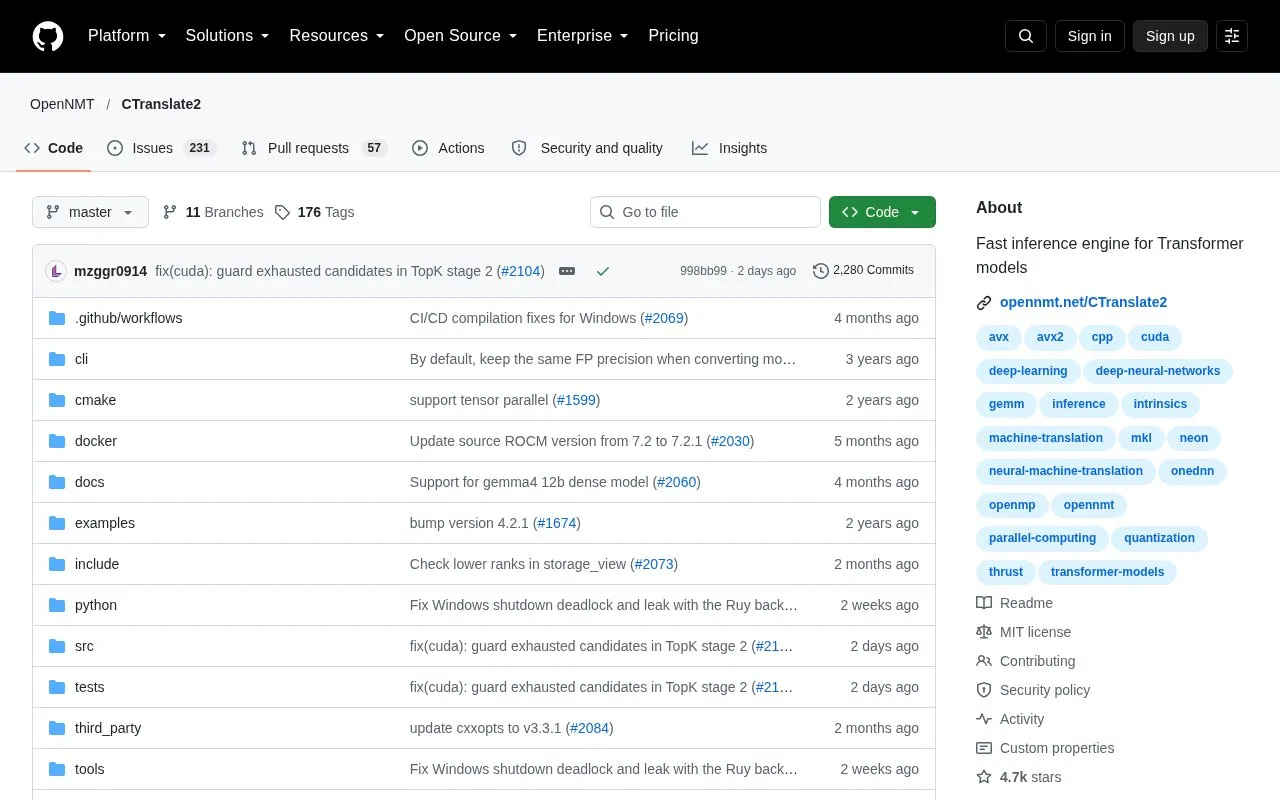Click the Security policy shield icon
The width and height of the screenshot is (1280, 800).
(984, 690)
